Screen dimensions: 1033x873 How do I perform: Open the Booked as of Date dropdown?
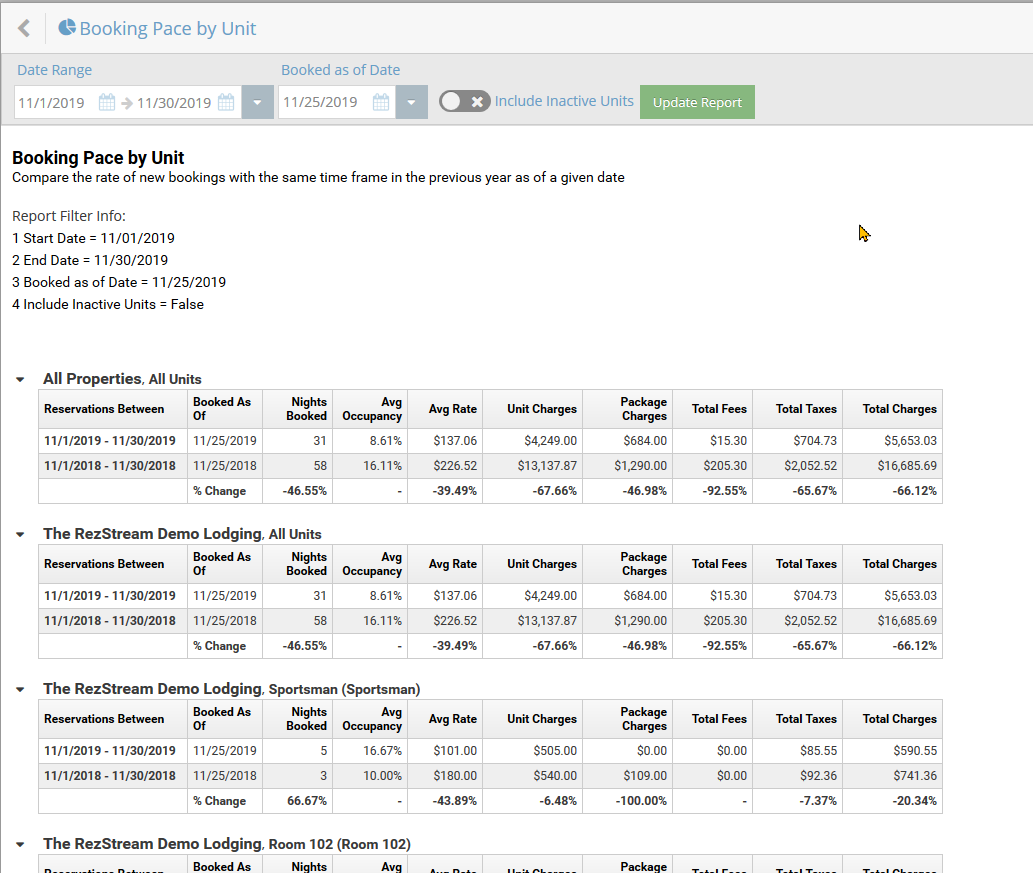[411, 102]
